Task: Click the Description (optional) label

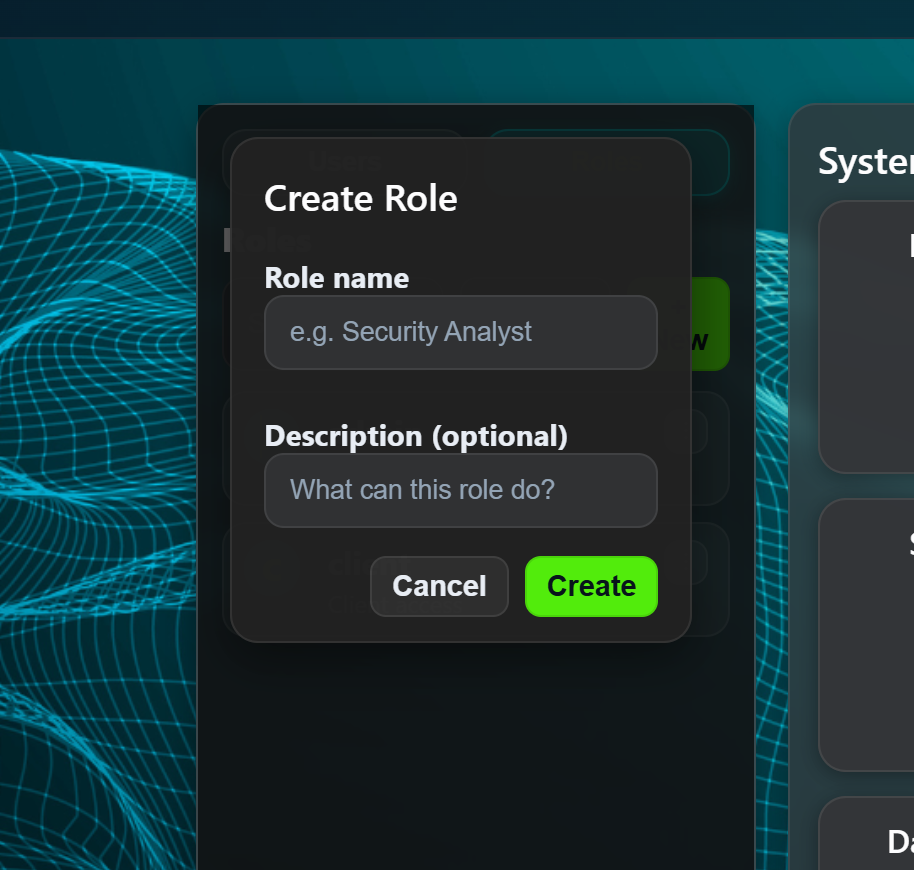Action: pos(416,436)
